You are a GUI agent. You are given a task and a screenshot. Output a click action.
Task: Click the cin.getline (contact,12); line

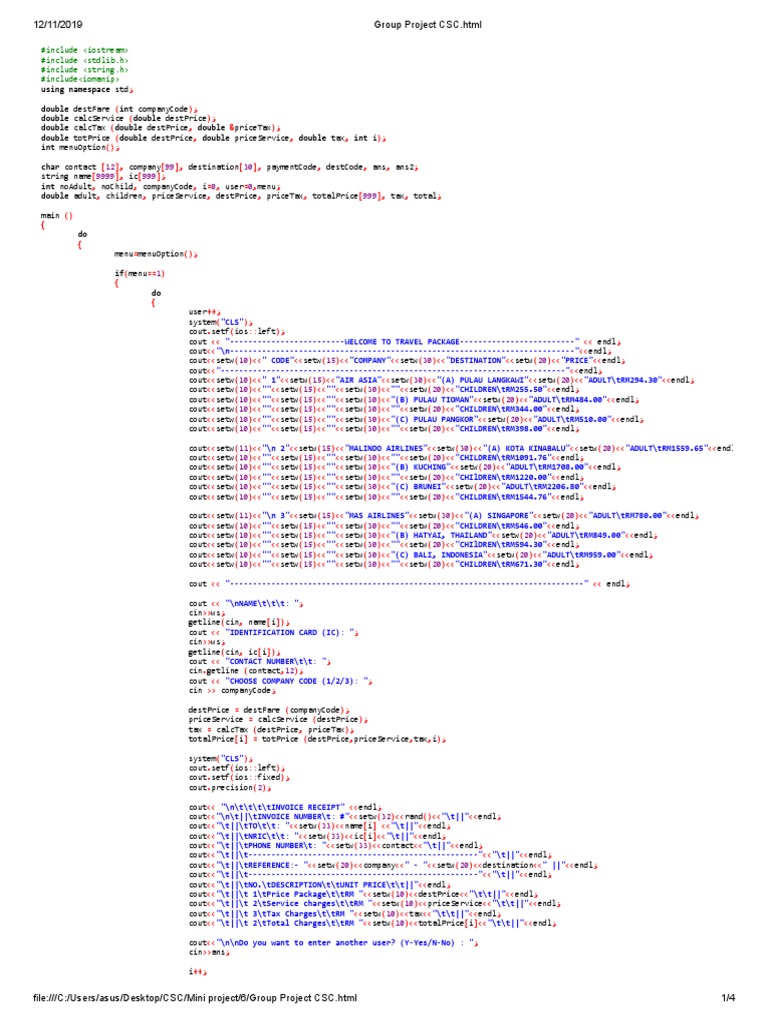click(x=246, y=671)
